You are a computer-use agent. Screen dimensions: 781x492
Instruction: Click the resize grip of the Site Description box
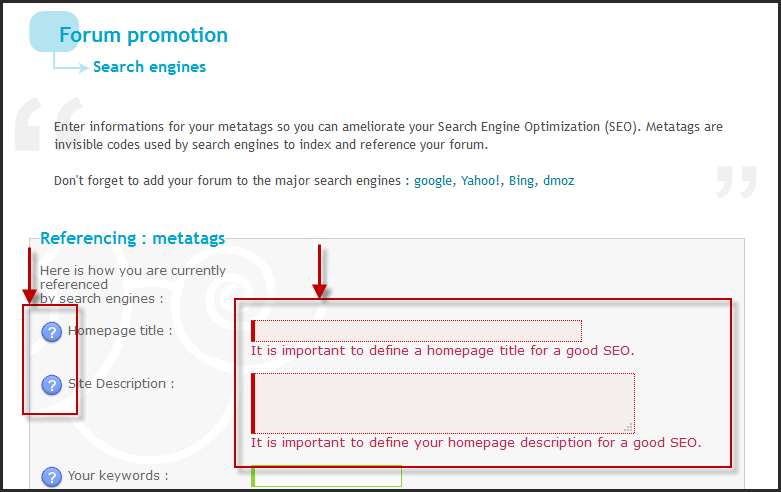pyautogui.click(x=629, y=427)
